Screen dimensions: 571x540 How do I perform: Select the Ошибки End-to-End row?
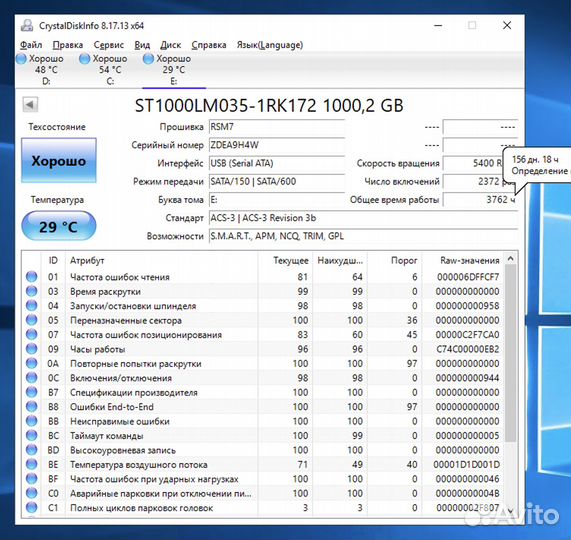tap(263, 406)
